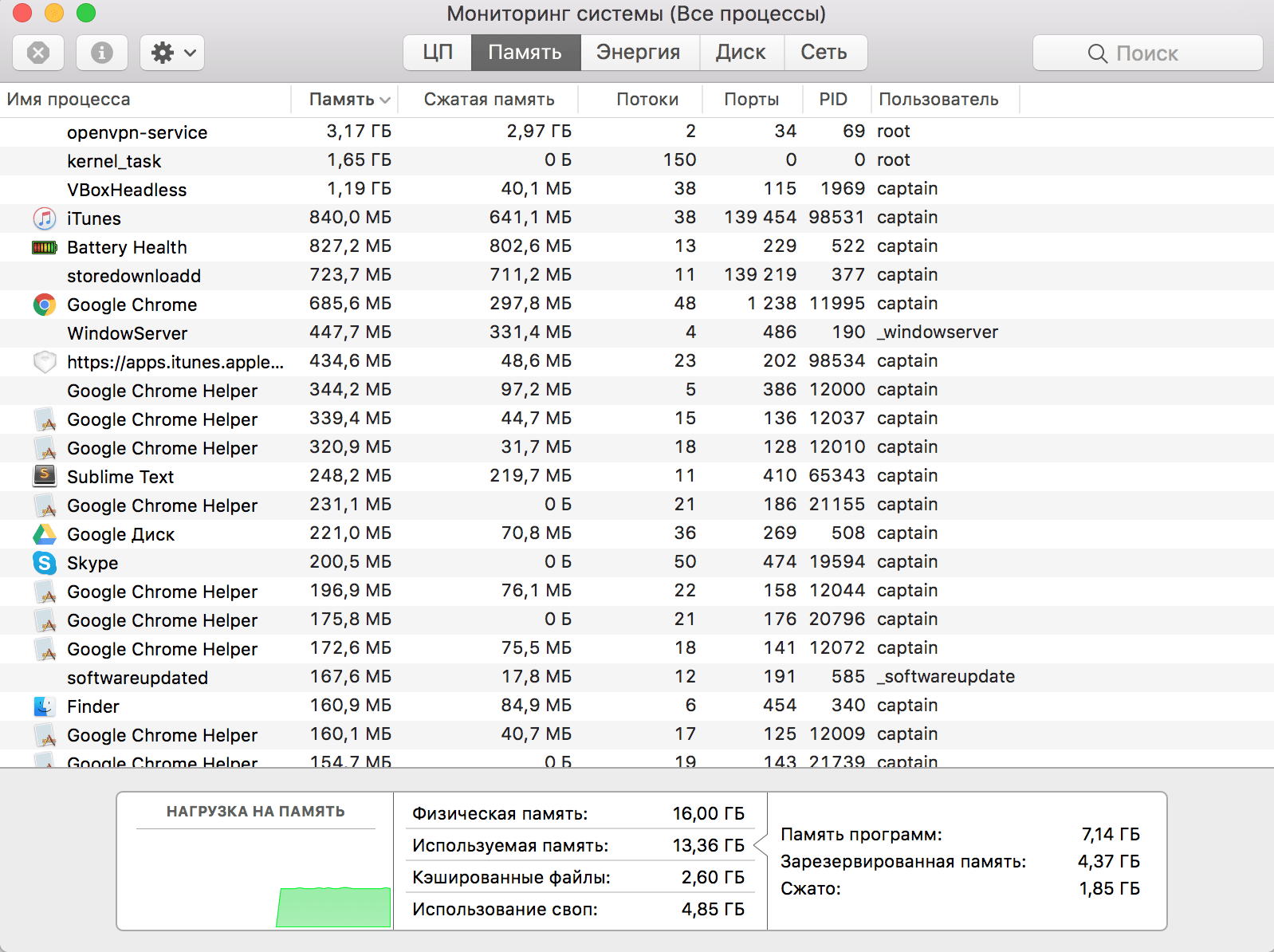Click the Физическая память value
The image size is (1274, 952).
click(708, 813)
